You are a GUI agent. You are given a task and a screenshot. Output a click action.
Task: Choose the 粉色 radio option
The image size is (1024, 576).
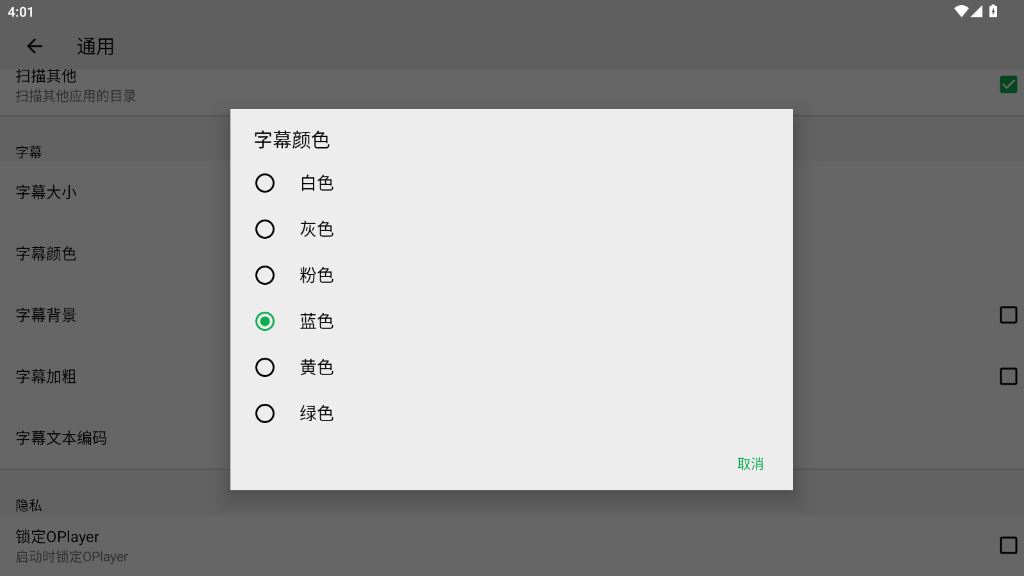point(265,275)
